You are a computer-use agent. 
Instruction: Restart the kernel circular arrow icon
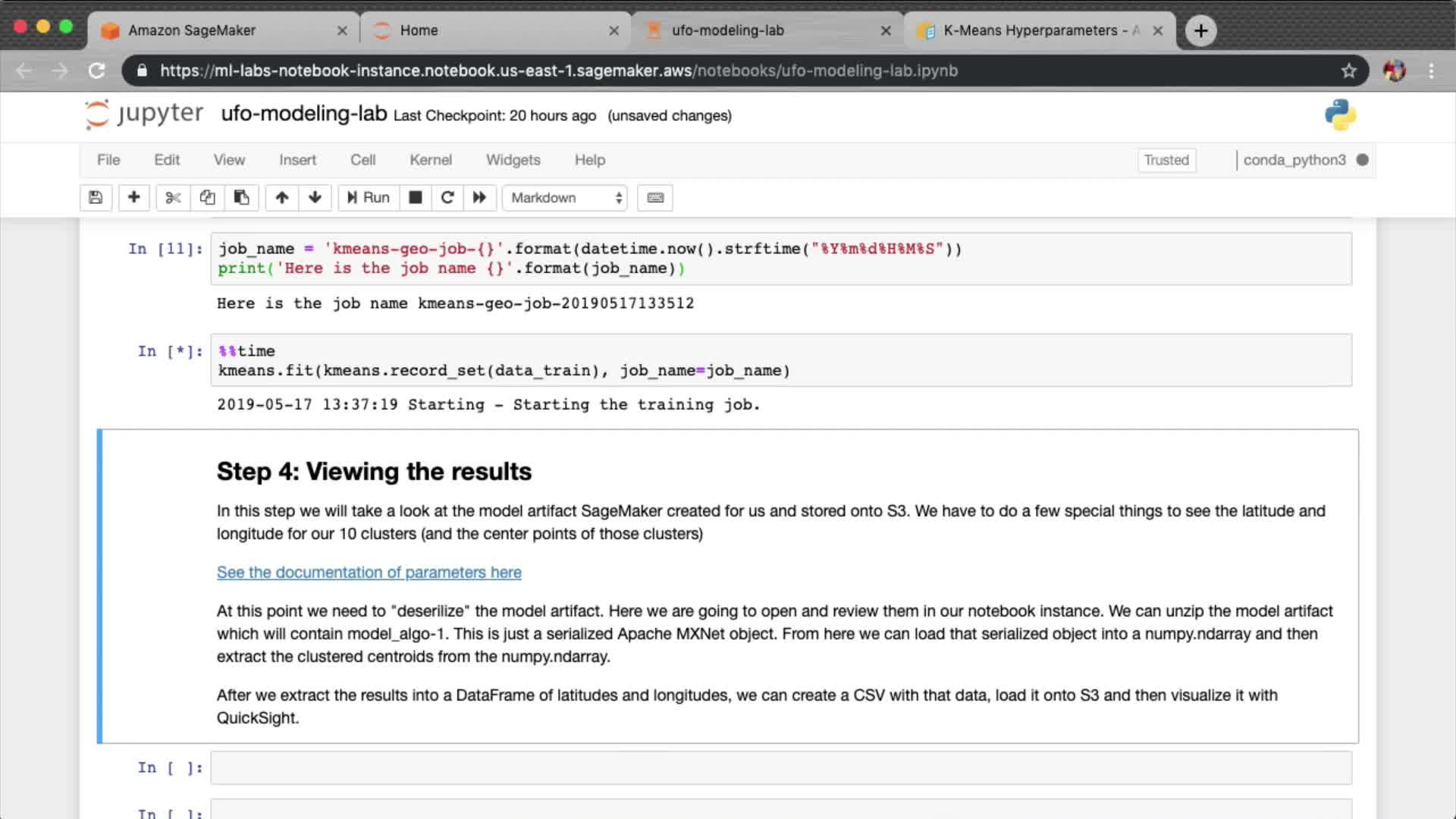(447, 198)
